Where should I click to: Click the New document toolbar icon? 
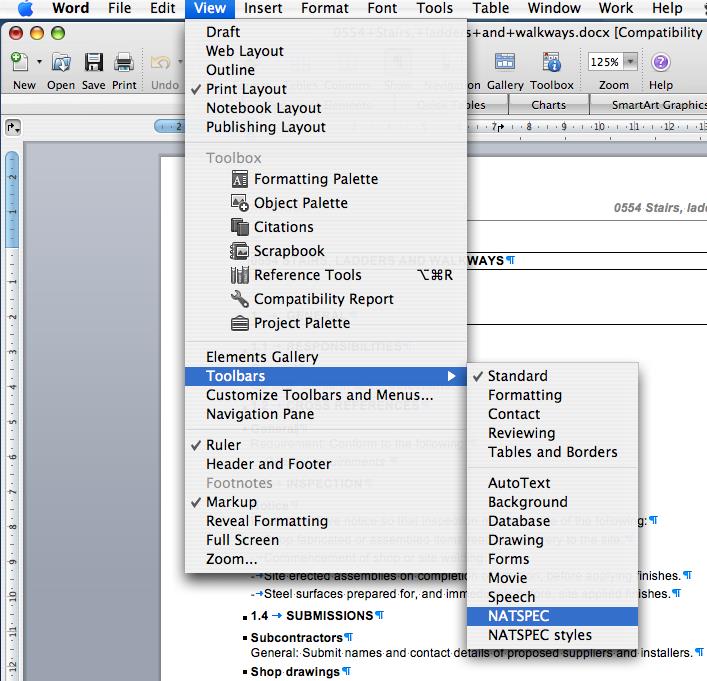[18, 64]
